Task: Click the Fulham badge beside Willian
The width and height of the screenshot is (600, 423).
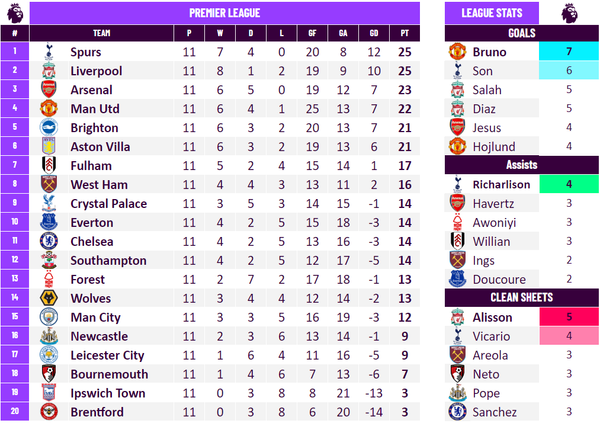Action: click(x=457, y=241)
